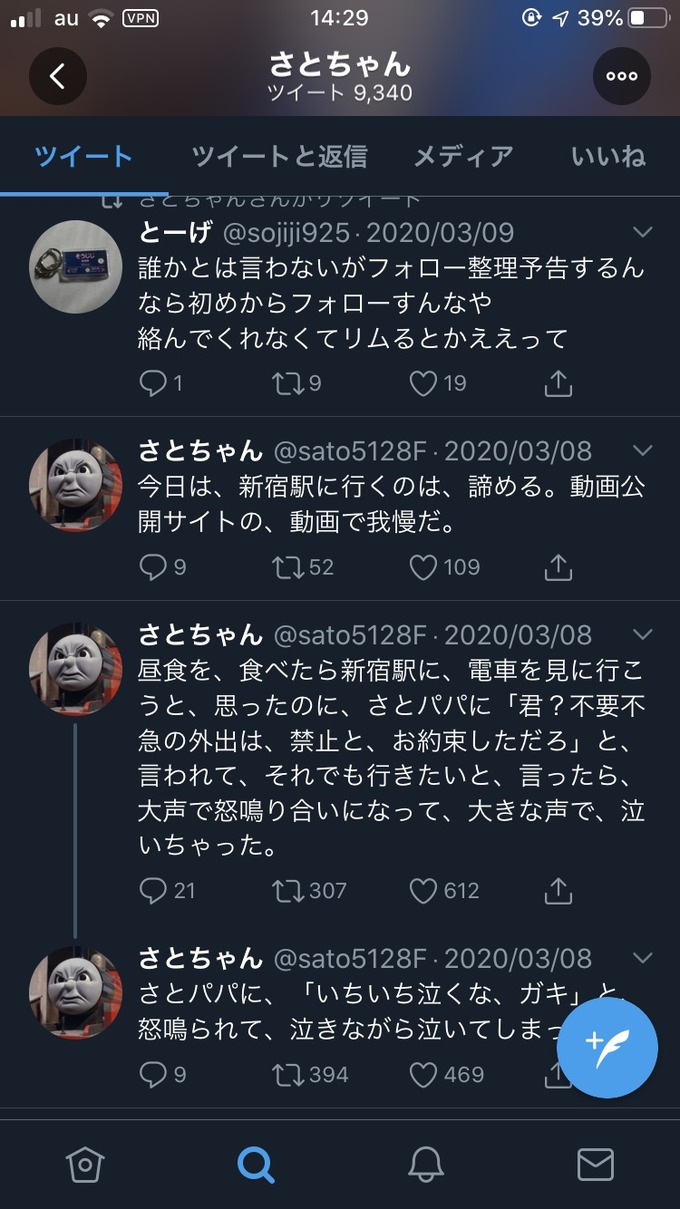Tap the compose new tweet floating button
680x1209 pixels.
(x=607, y=1048)
